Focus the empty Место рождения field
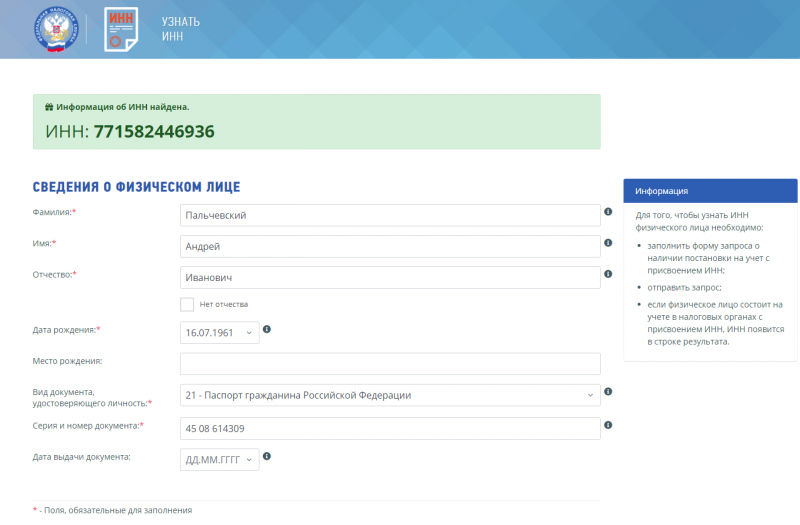Image resolution: width=800 pixels, height=525 pixels. [x=390, y=363]
